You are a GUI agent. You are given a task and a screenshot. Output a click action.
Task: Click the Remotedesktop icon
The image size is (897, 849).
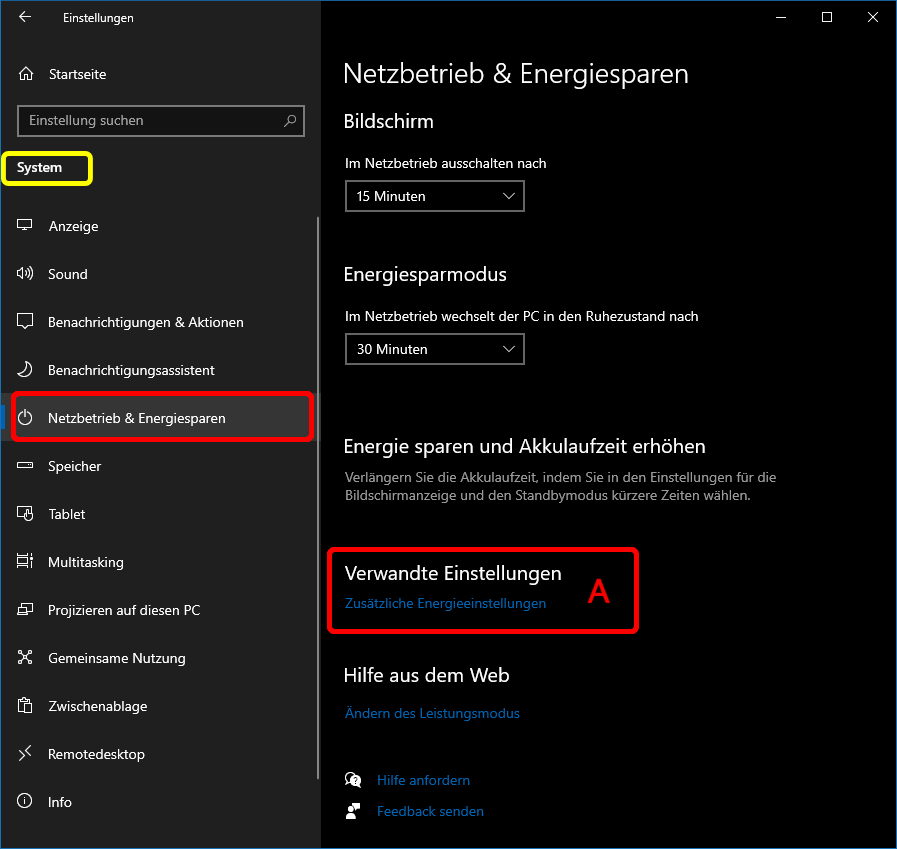coord(26,754)
